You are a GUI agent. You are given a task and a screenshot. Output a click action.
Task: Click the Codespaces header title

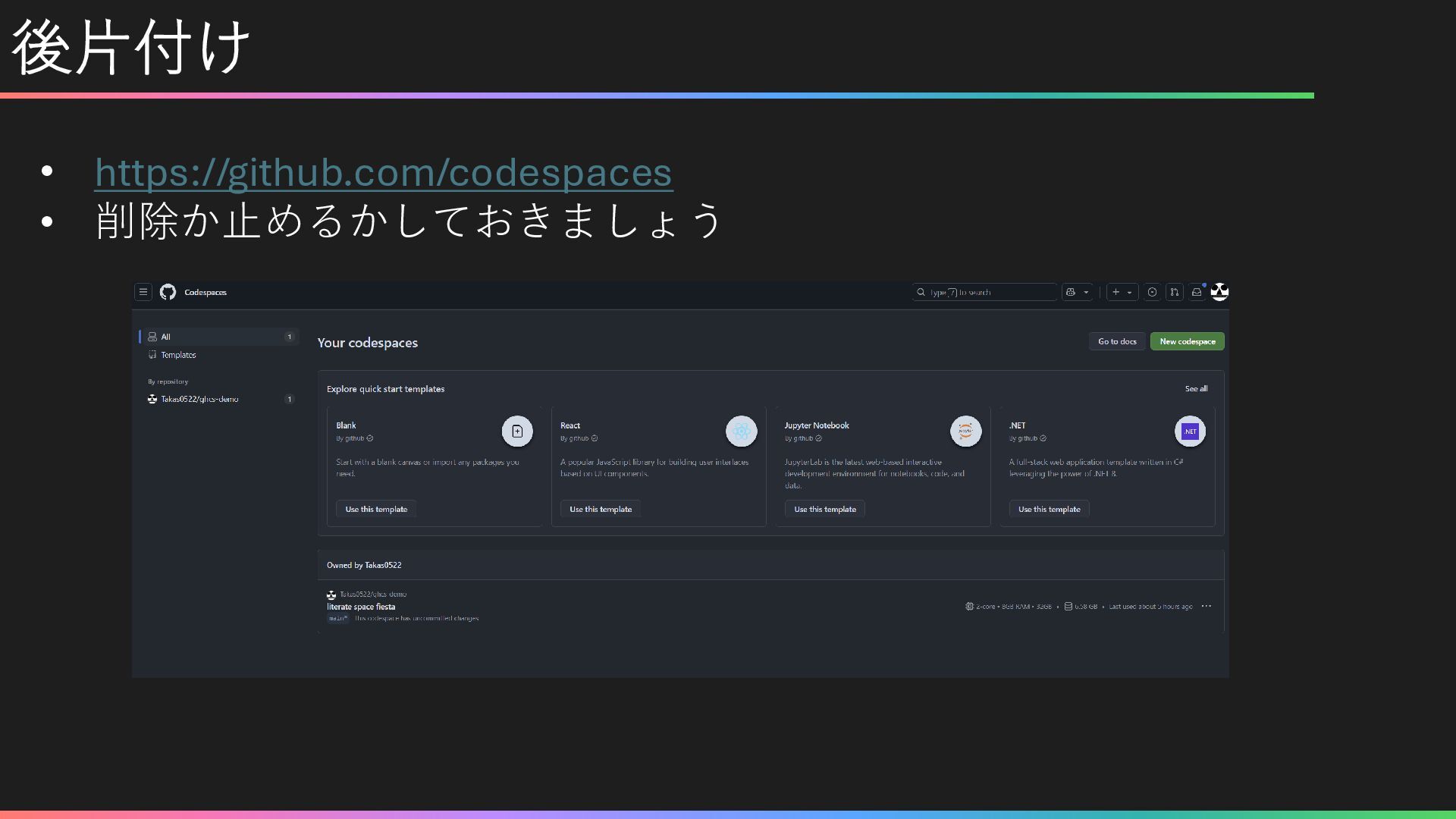tap(206, 292)
